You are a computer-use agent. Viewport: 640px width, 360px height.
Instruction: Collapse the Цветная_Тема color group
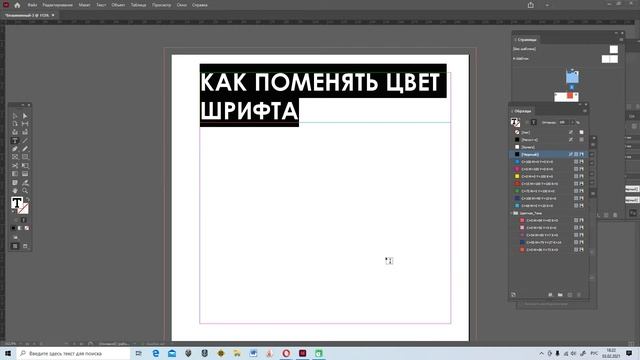[x=512, y=213]
